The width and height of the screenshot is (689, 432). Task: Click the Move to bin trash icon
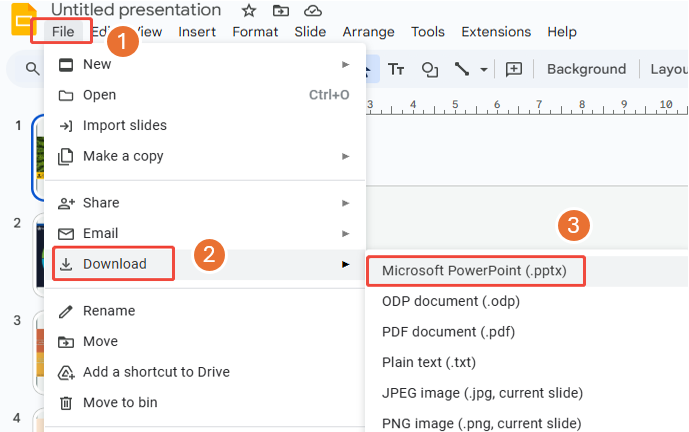point(66,403)
